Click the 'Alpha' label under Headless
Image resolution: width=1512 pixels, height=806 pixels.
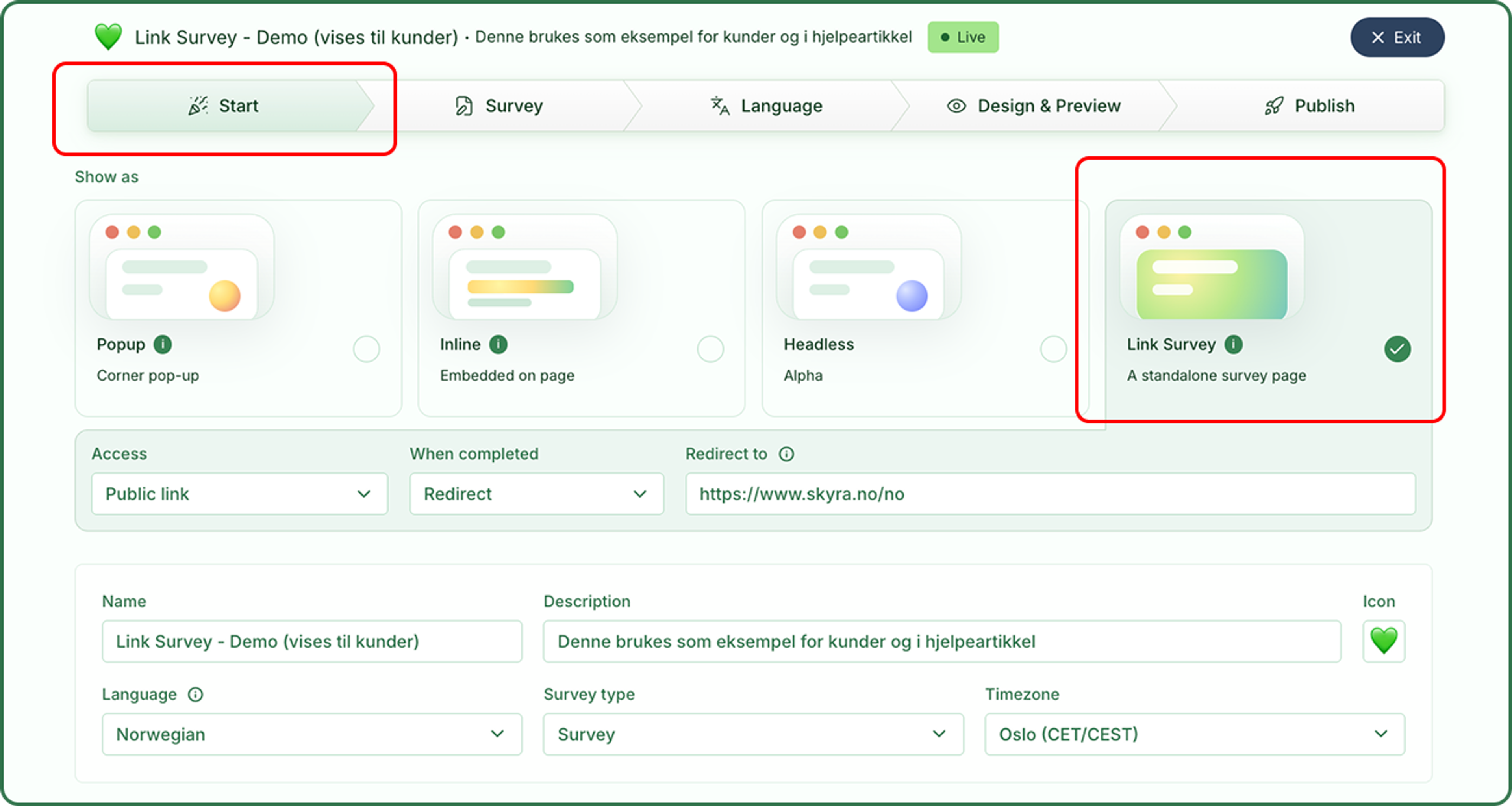point(803,376)
